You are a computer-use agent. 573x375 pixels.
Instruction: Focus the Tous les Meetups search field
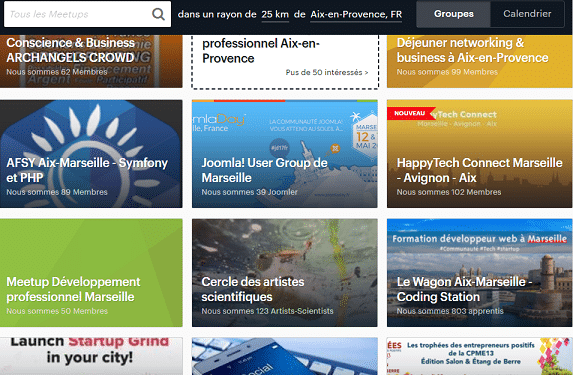tap(87, 14)
